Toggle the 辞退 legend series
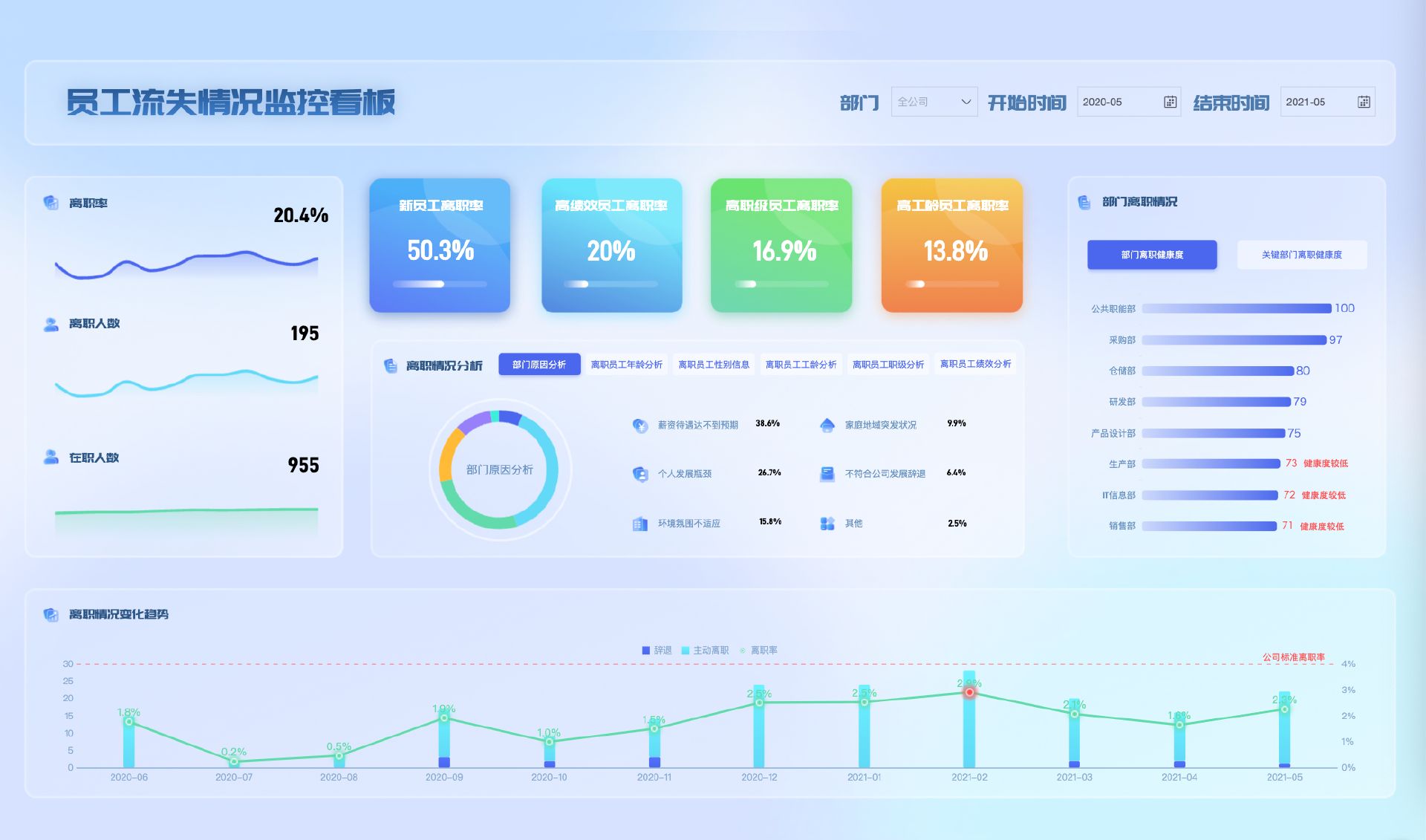The width and height of the screenshot is (1426, 840). point(657,650)
